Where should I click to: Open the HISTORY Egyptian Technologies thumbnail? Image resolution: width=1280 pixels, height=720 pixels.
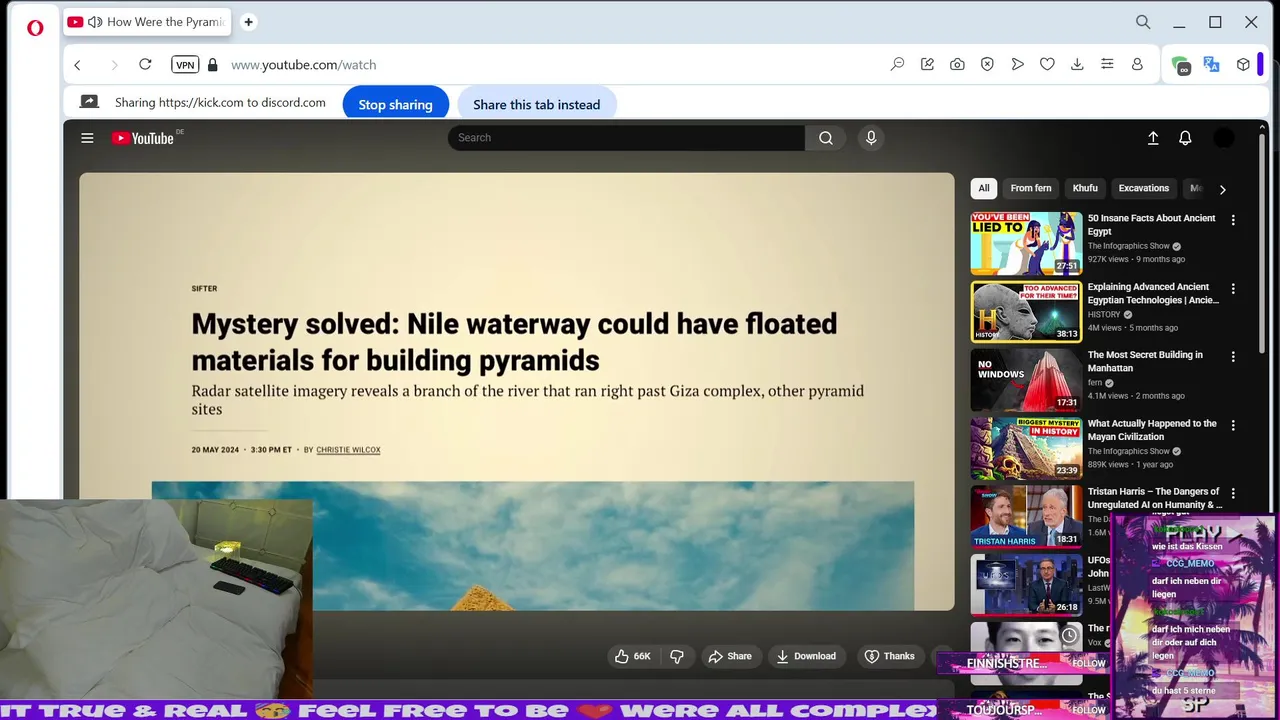click(1026, 312)
